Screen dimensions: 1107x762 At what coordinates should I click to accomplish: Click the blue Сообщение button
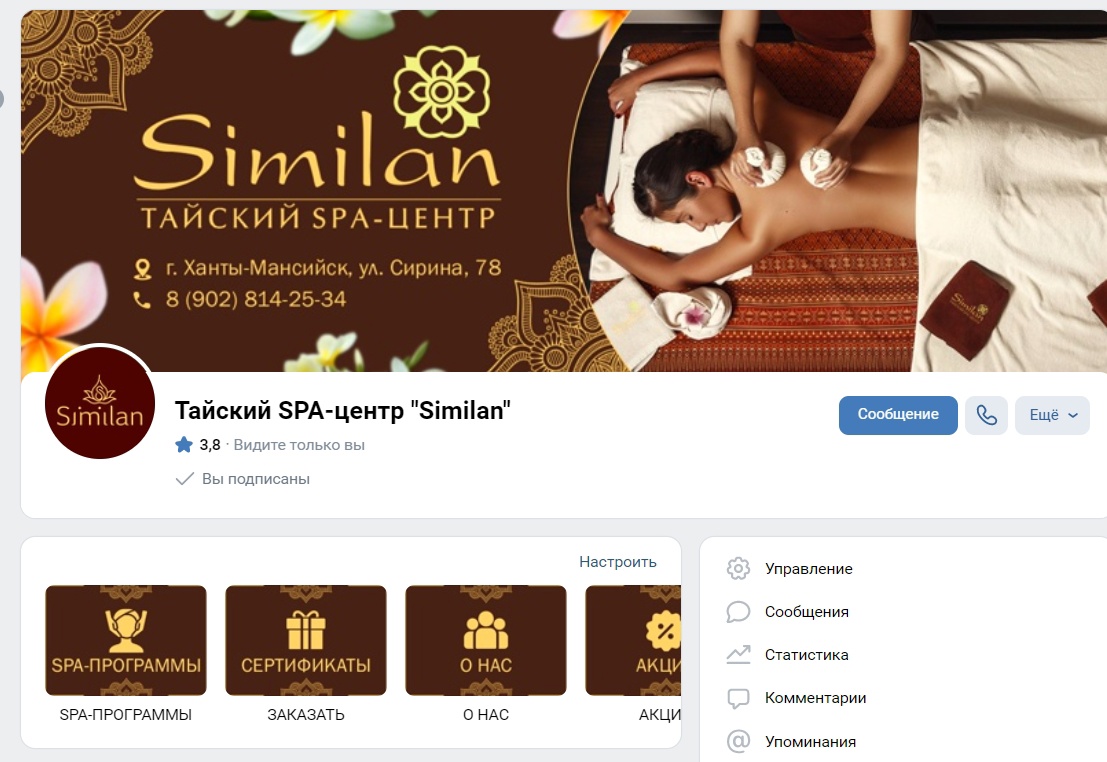coord(898,415)
